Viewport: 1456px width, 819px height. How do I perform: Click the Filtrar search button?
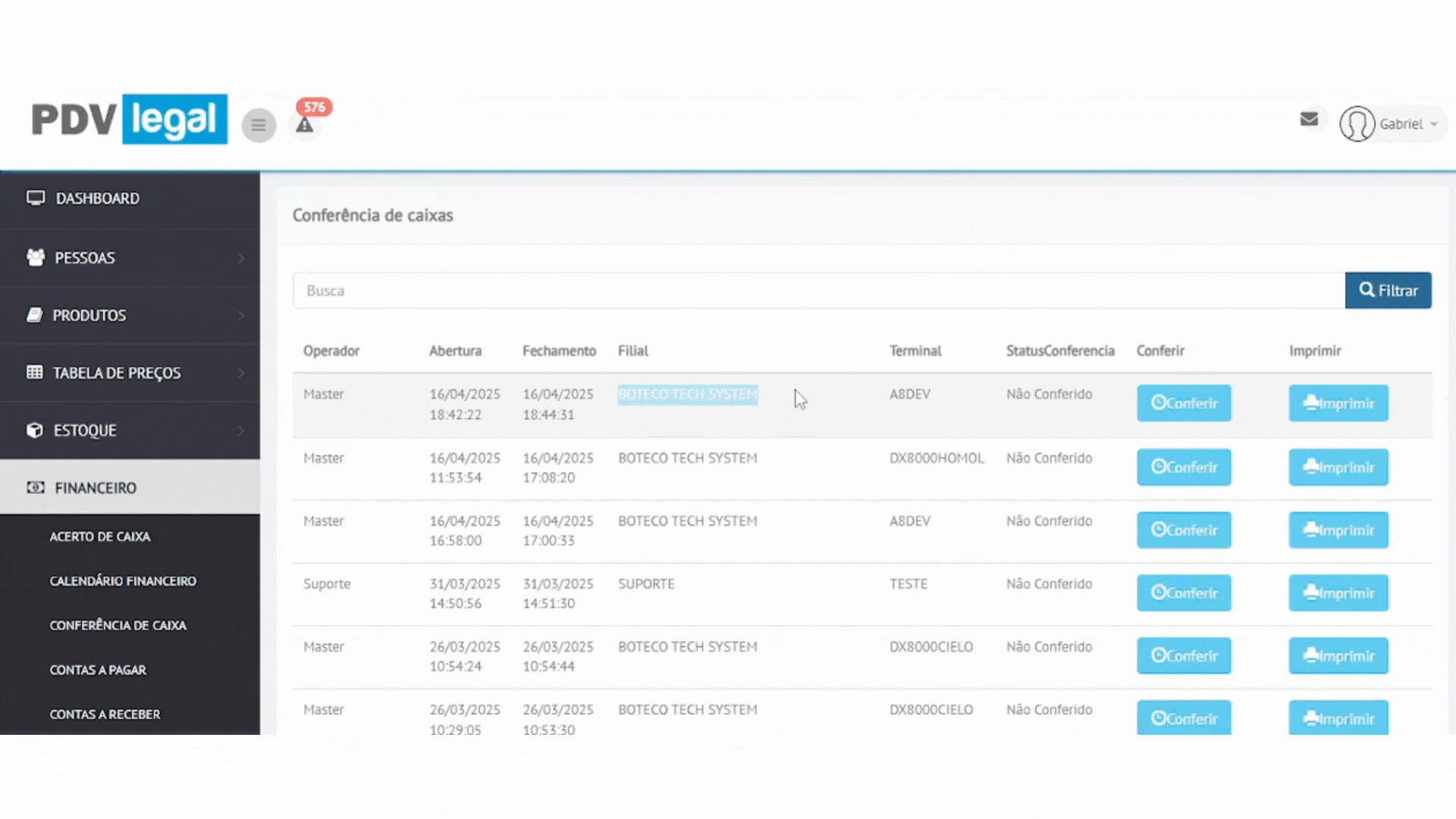[1388, 290]
